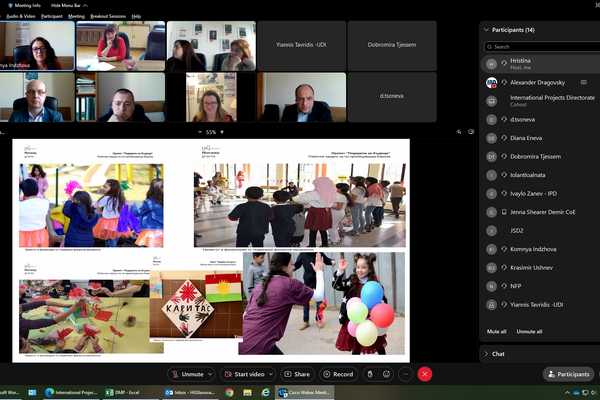Image resolution: width=600 pixels, height=400 pixels.
Task: Collapse menu with Hide Menu Bar
Action: click(69, 5)
